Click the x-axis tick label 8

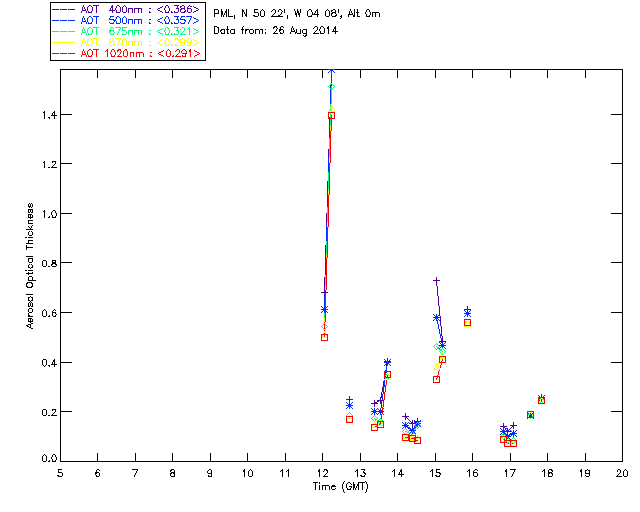(x=173, y=473)
